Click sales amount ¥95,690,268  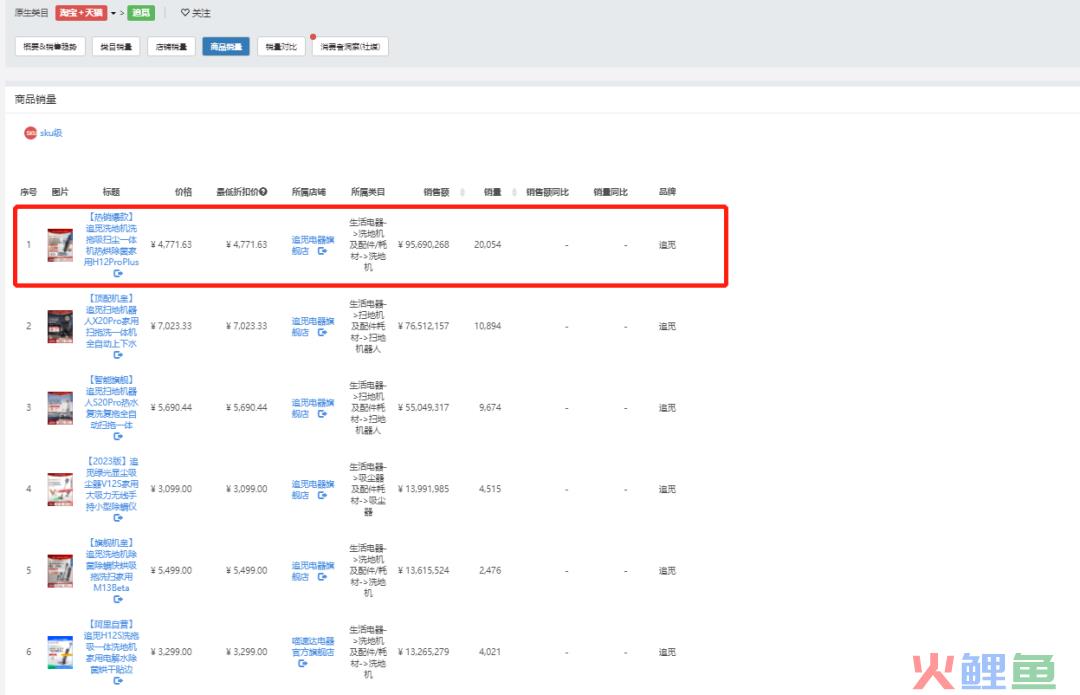424,245
